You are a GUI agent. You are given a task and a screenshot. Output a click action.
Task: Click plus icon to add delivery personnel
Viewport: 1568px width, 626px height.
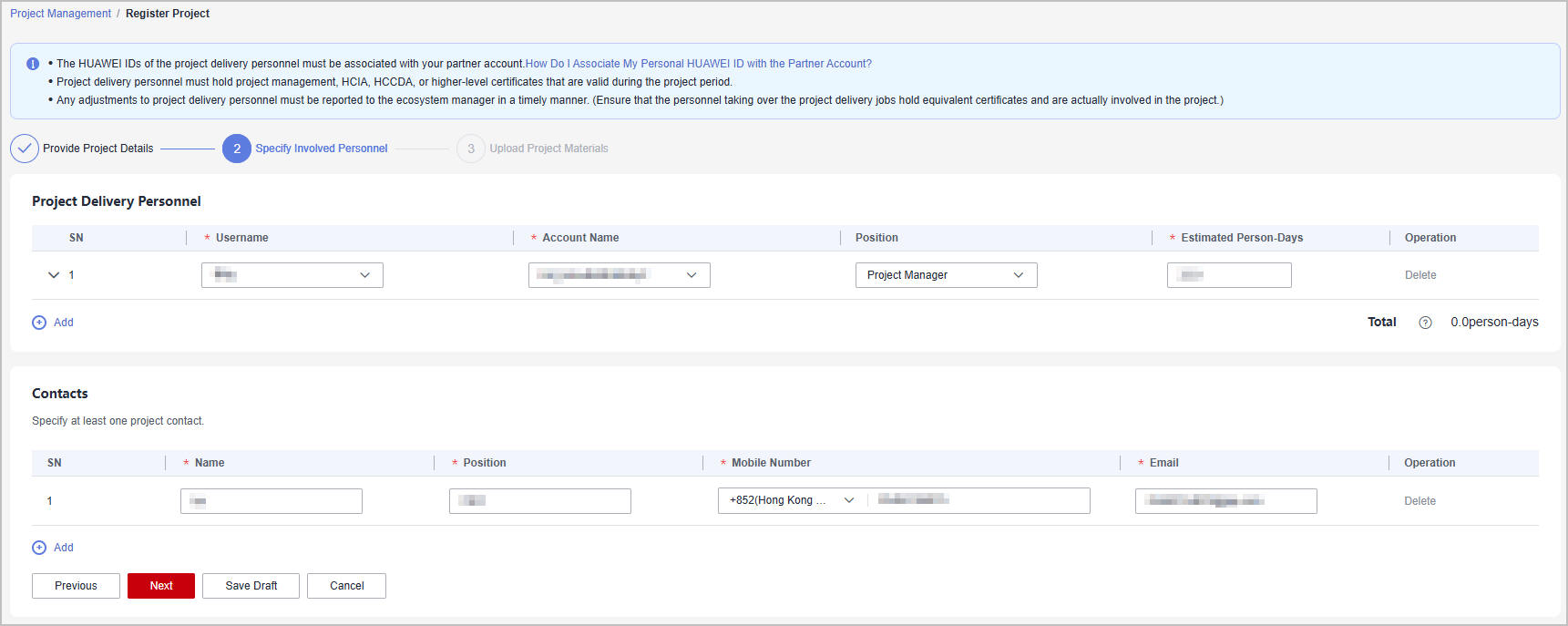click(x=39, y=323)
